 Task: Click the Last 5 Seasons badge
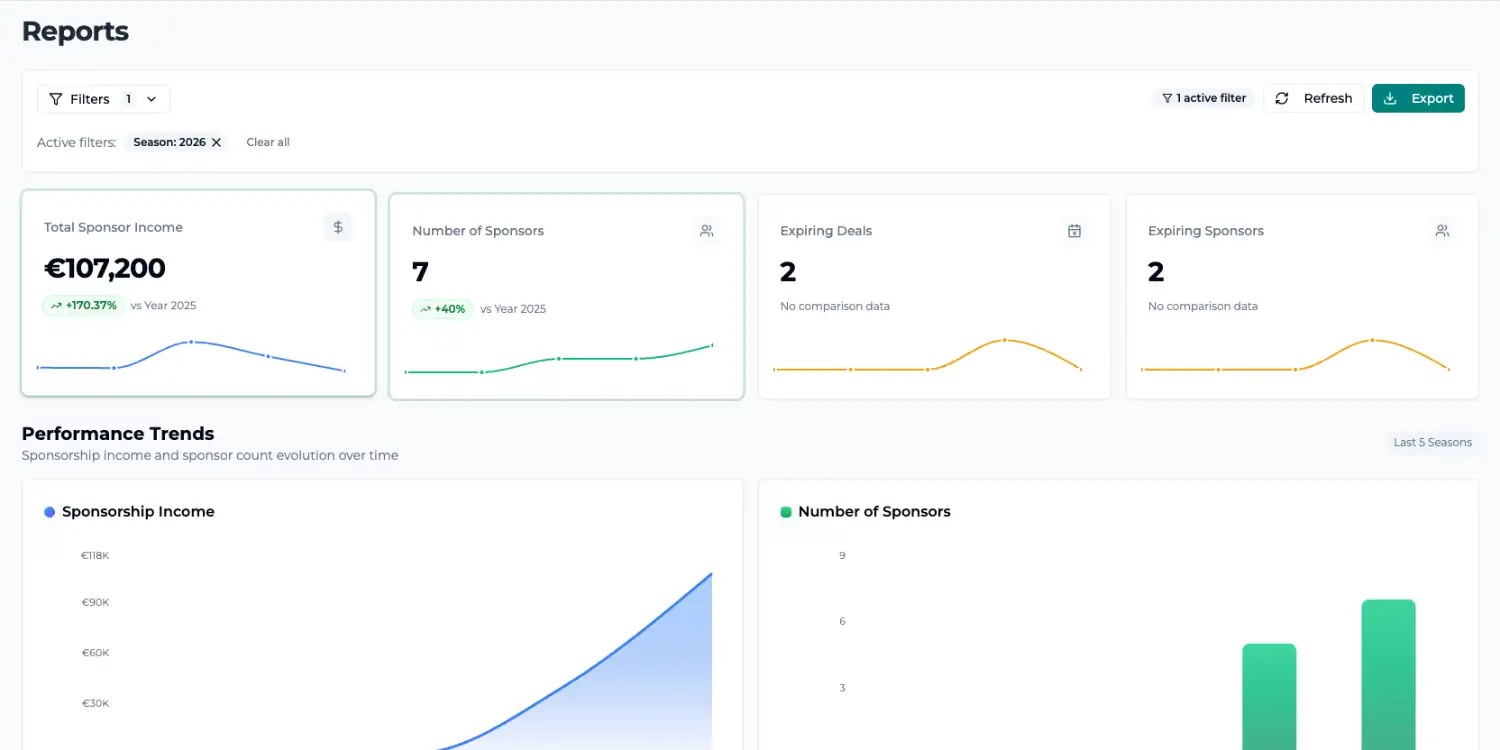(x=1433, y=442)
